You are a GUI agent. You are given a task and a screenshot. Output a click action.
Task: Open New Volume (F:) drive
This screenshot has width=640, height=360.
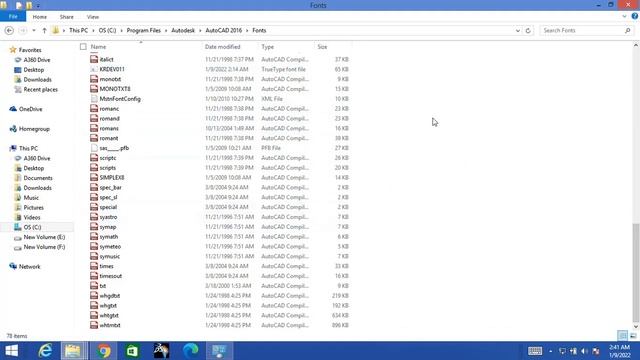coord(44,247)
